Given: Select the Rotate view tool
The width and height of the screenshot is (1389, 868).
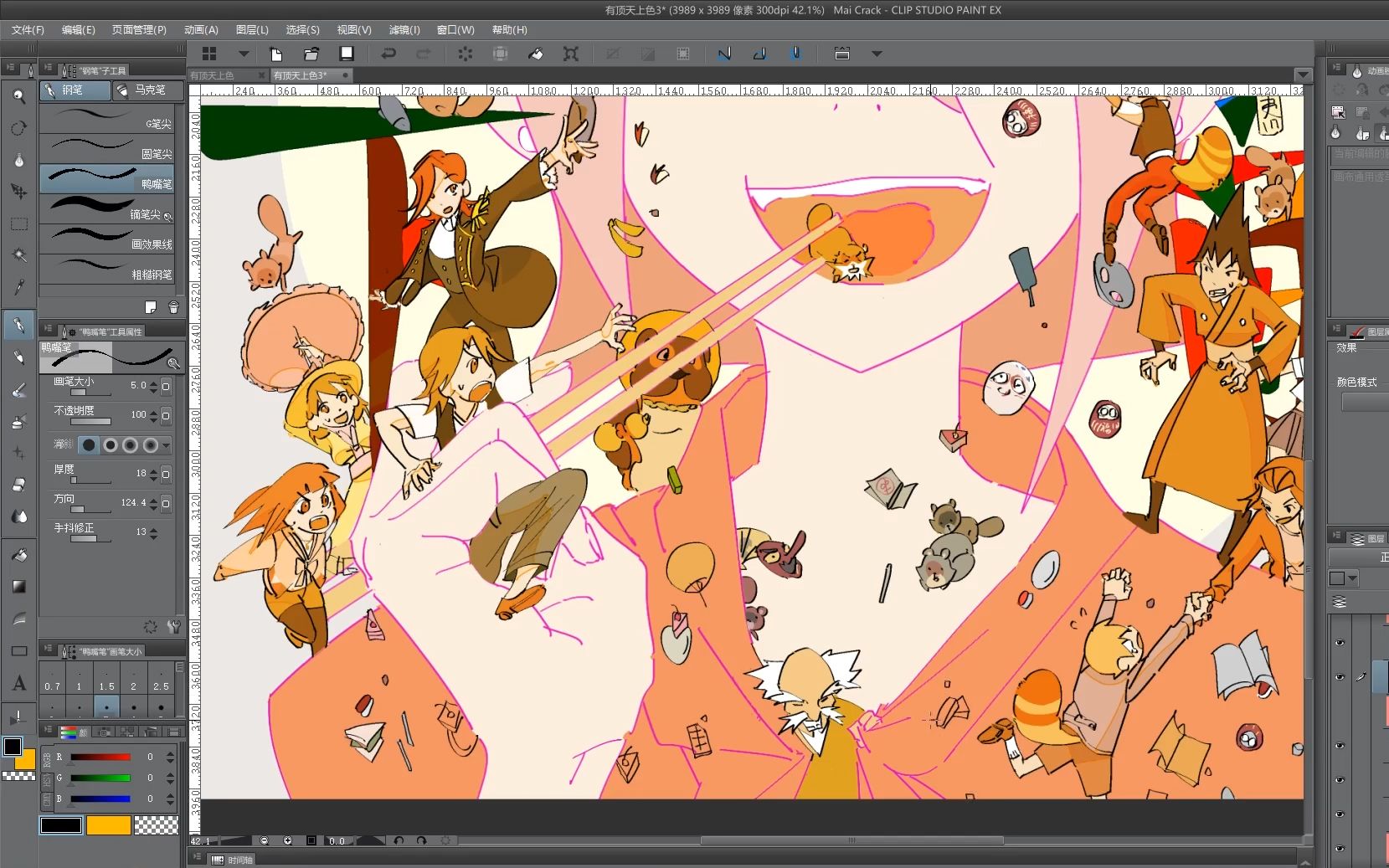Looking at the screenshot, I should (18, 128).
